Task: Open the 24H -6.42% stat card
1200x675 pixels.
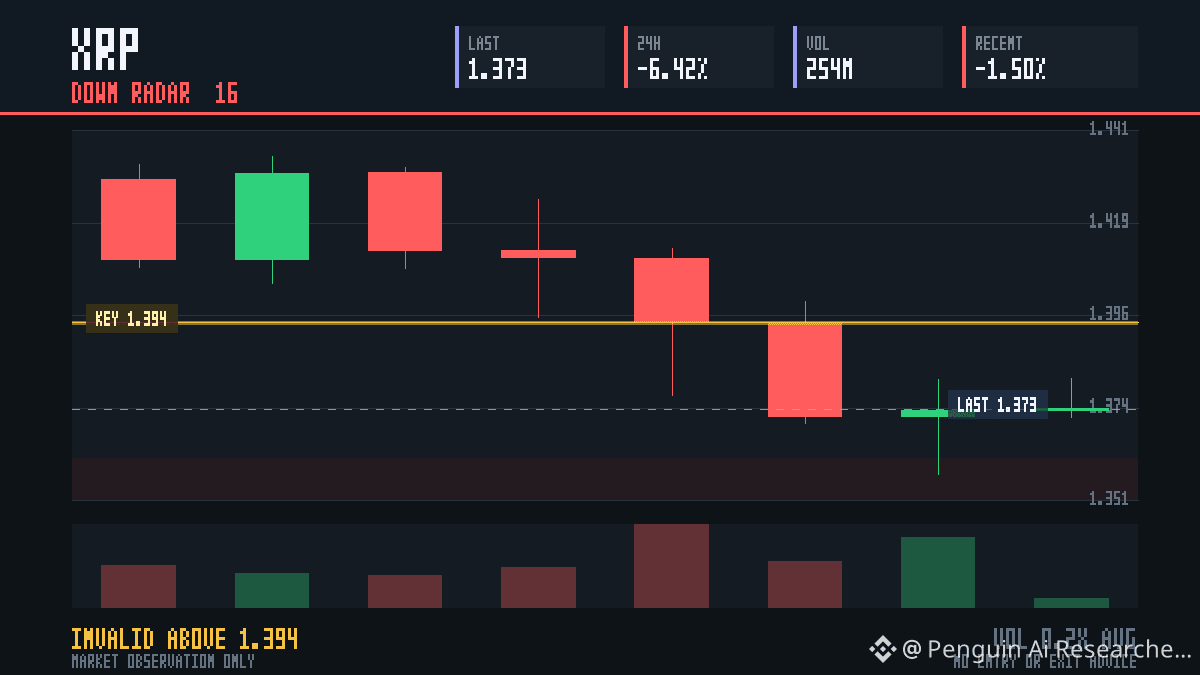Action: [699, 57]
